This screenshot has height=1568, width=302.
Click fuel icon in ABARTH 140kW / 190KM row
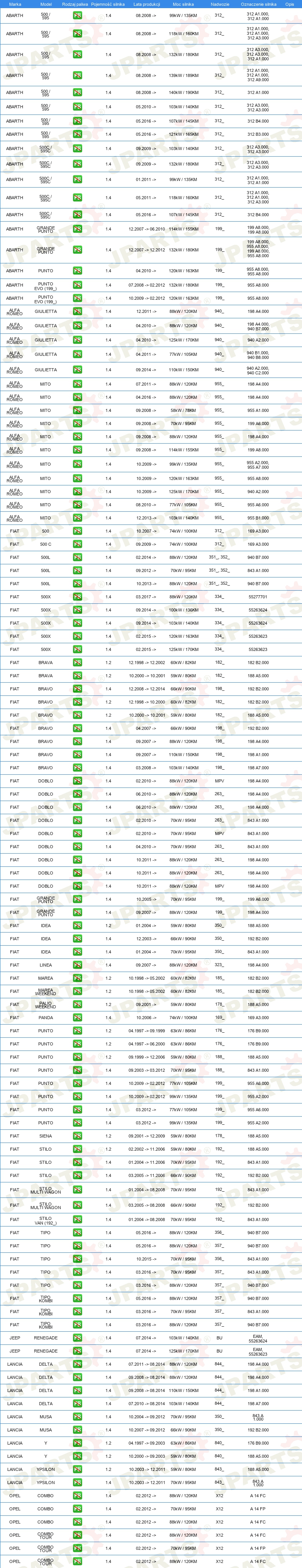(x=77, y=92)
